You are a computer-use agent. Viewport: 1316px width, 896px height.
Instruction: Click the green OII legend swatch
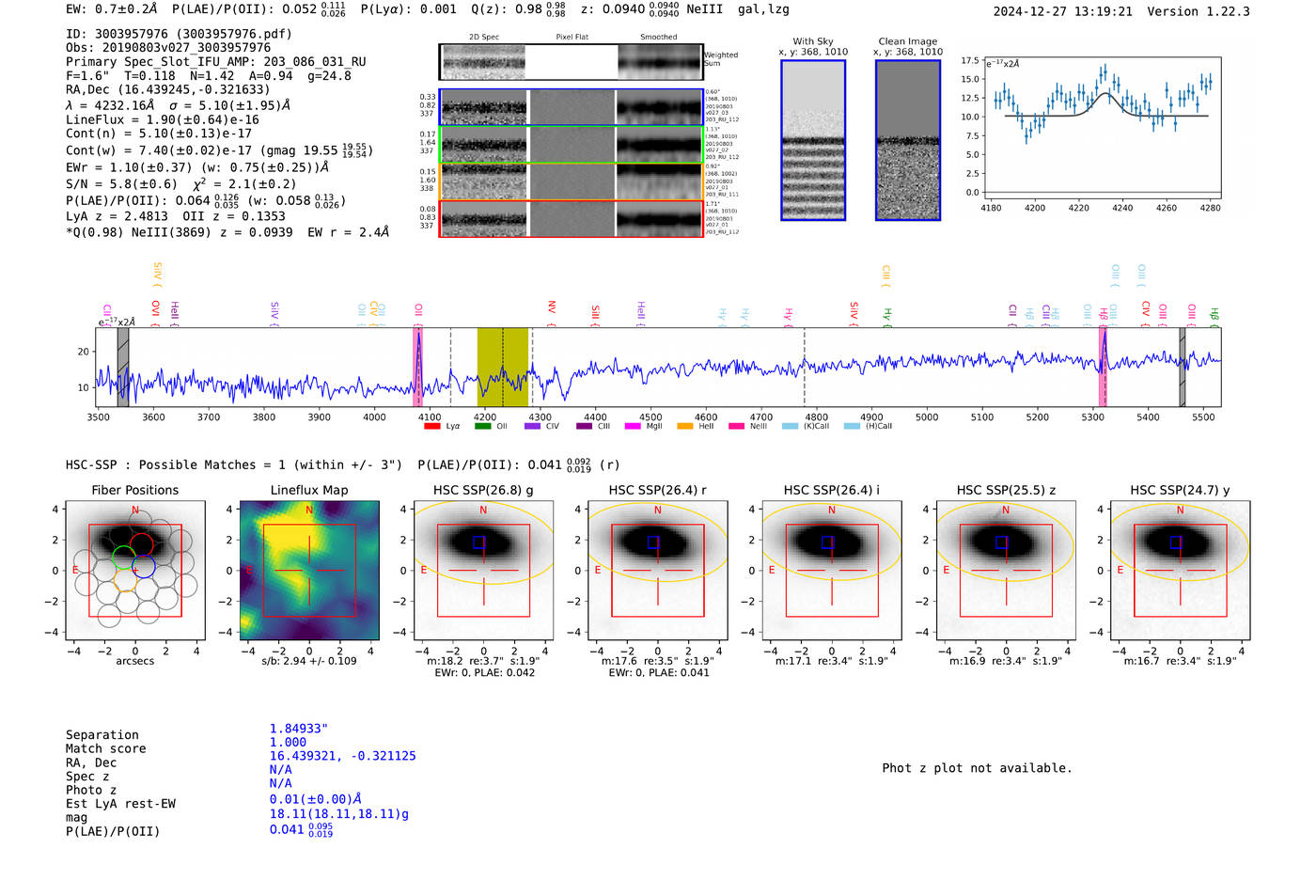coord(482,426)
